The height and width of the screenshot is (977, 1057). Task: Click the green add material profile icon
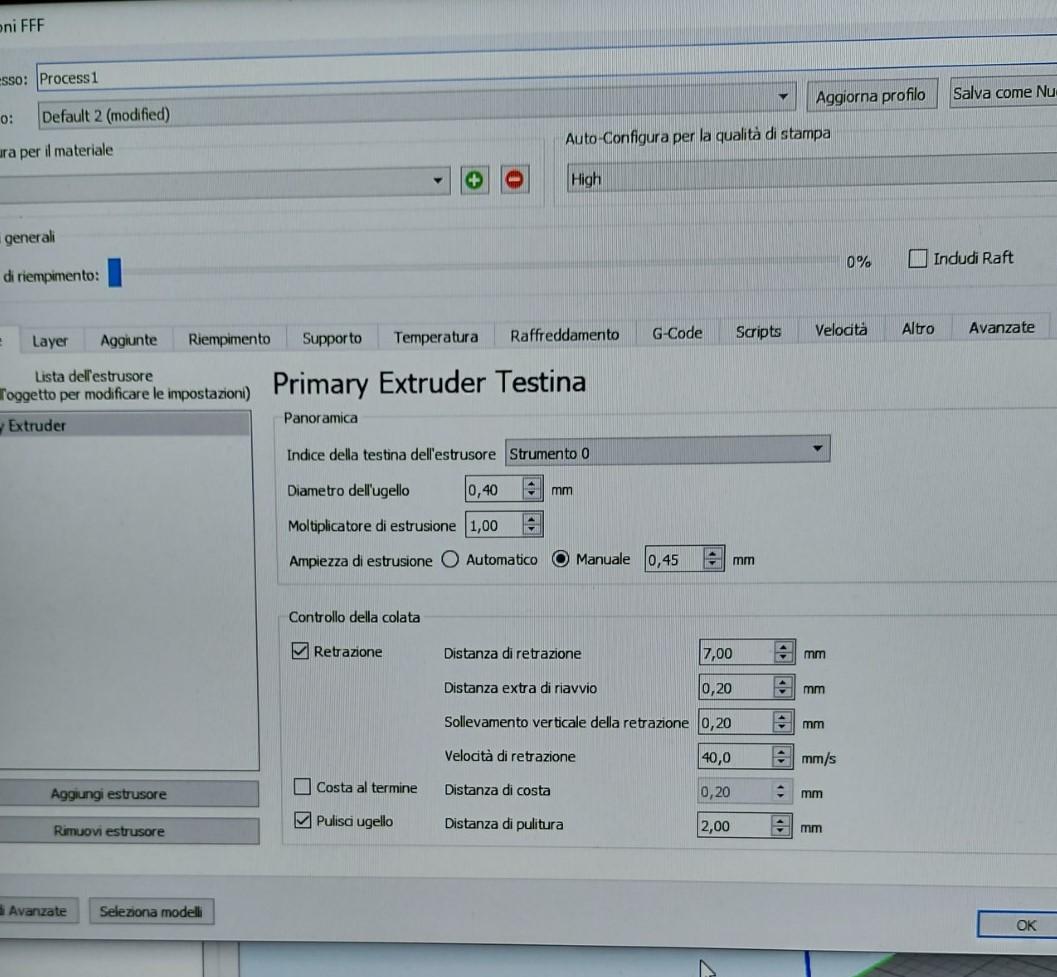pos(474,180)
